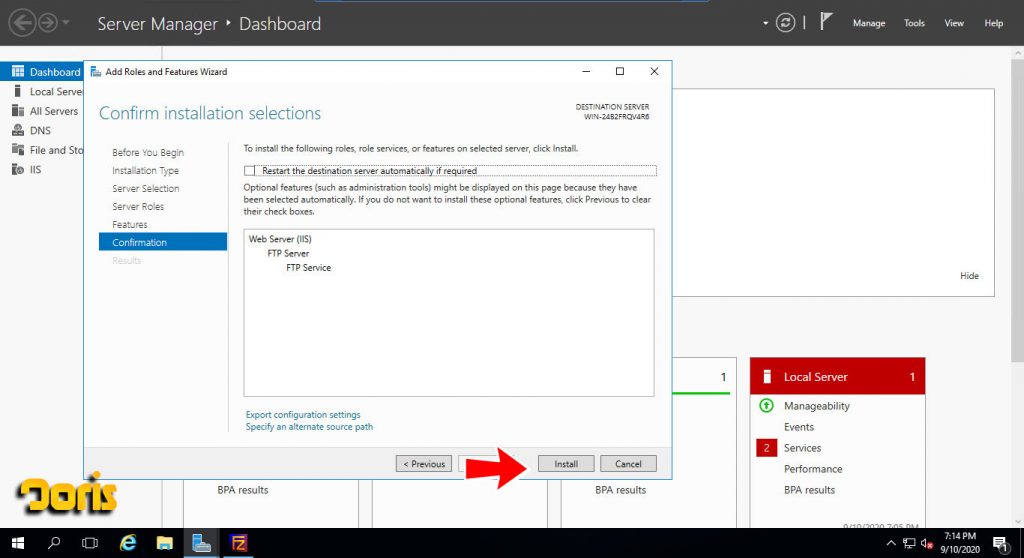Image resolution: width=1024 pixels, height=558 pixels.
Task: Open BPA results under Local Server tile
Action: [x=809, y=489]
